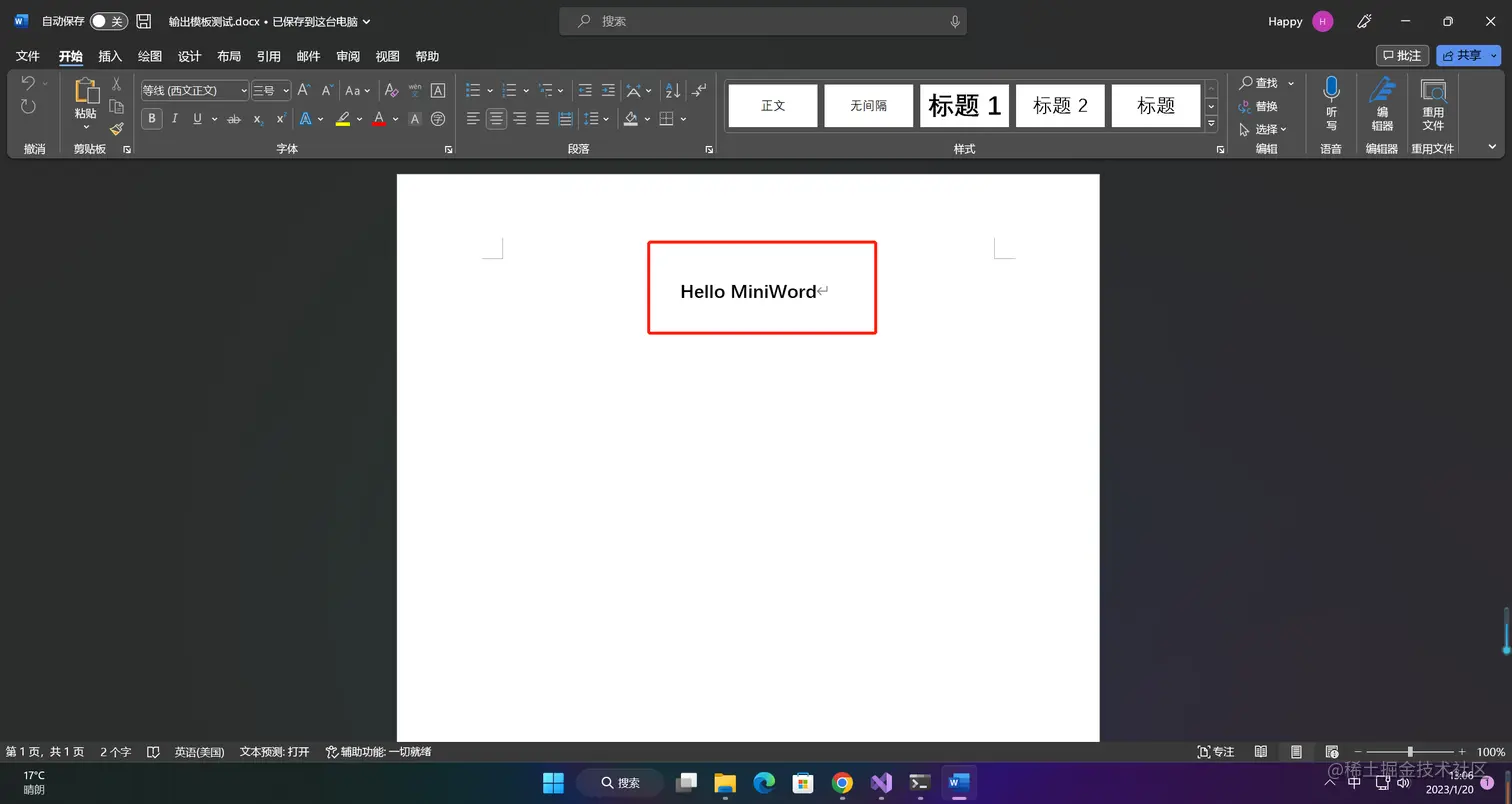The height and width of the screenshot is (804, 1512).
Task: Increase font size with the larger A
Action: coord(305,90)
